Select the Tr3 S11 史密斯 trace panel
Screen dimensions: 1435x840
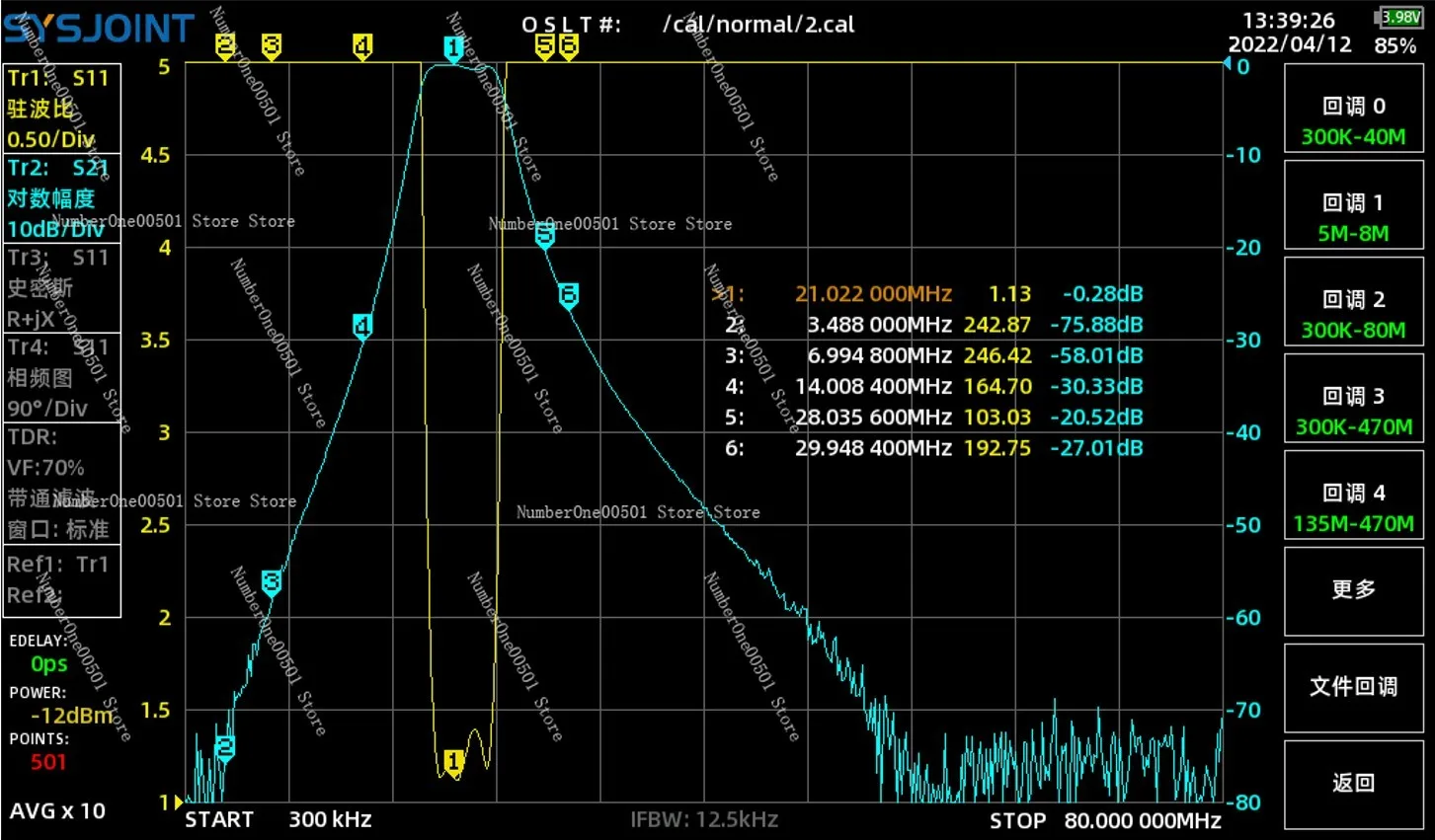click(61, 288)
